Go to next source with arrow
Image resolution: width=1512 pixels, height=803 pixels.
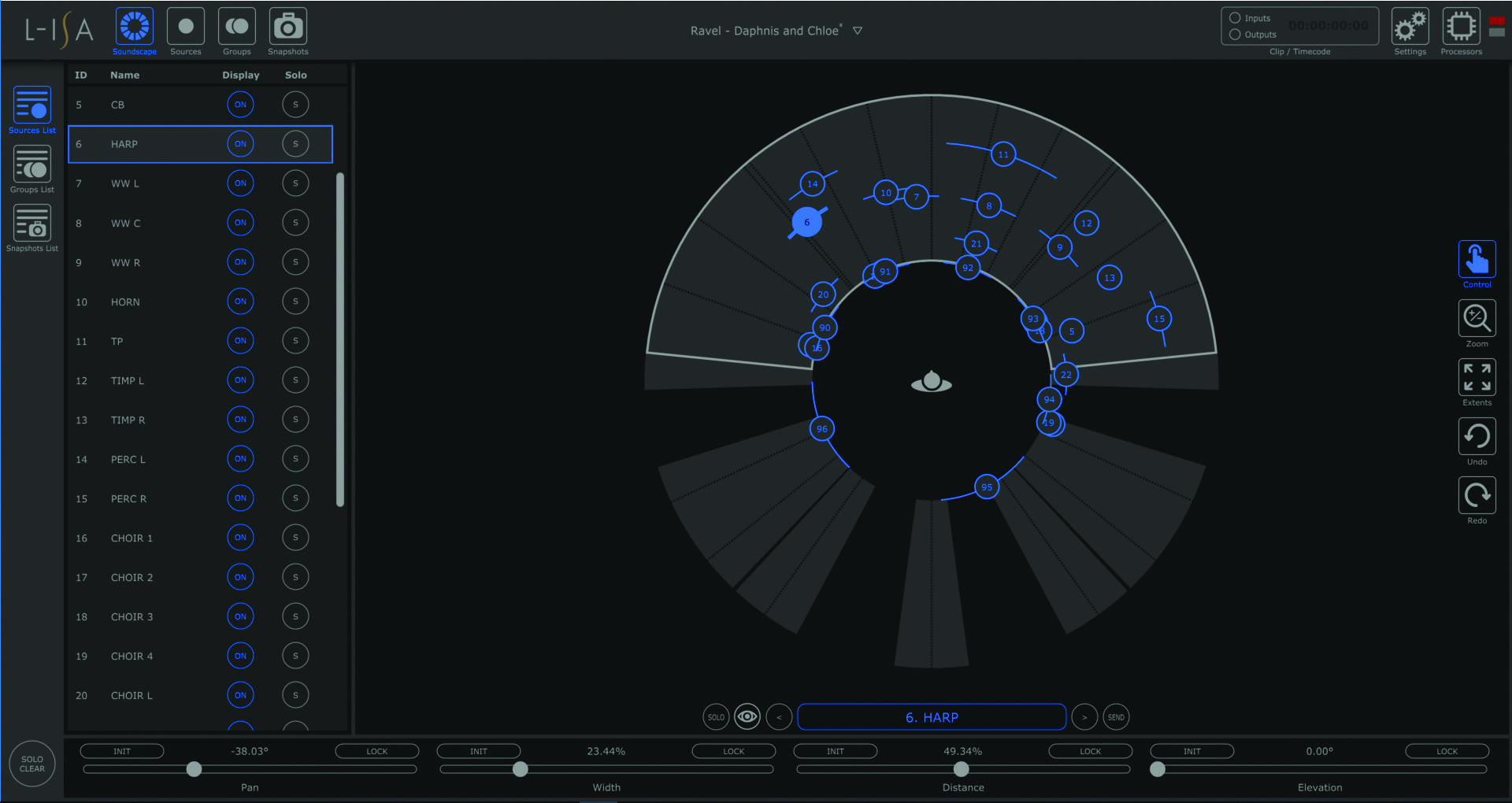point(1084,717)
